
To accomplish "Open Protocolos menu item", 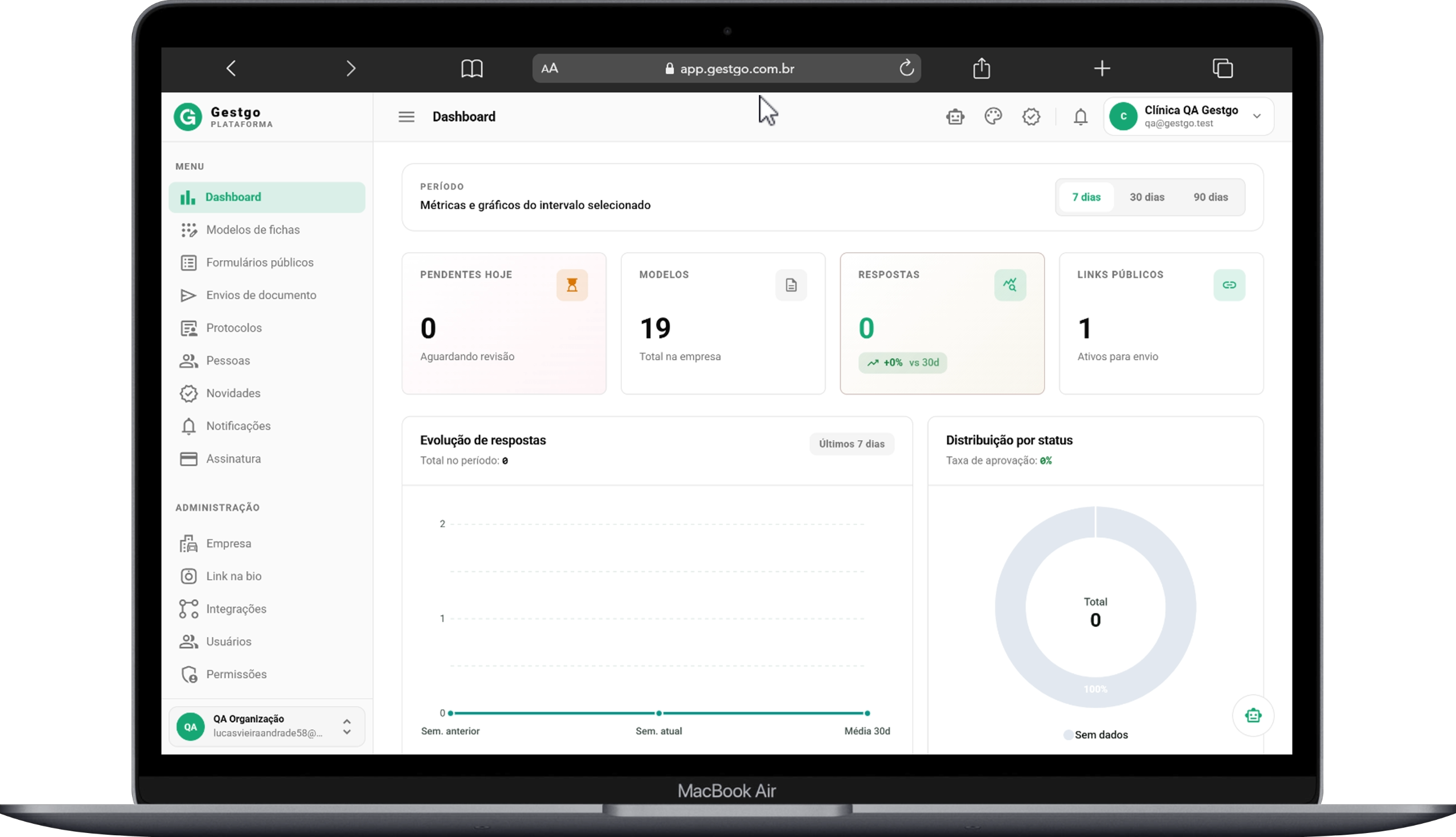I will [267, 328].
